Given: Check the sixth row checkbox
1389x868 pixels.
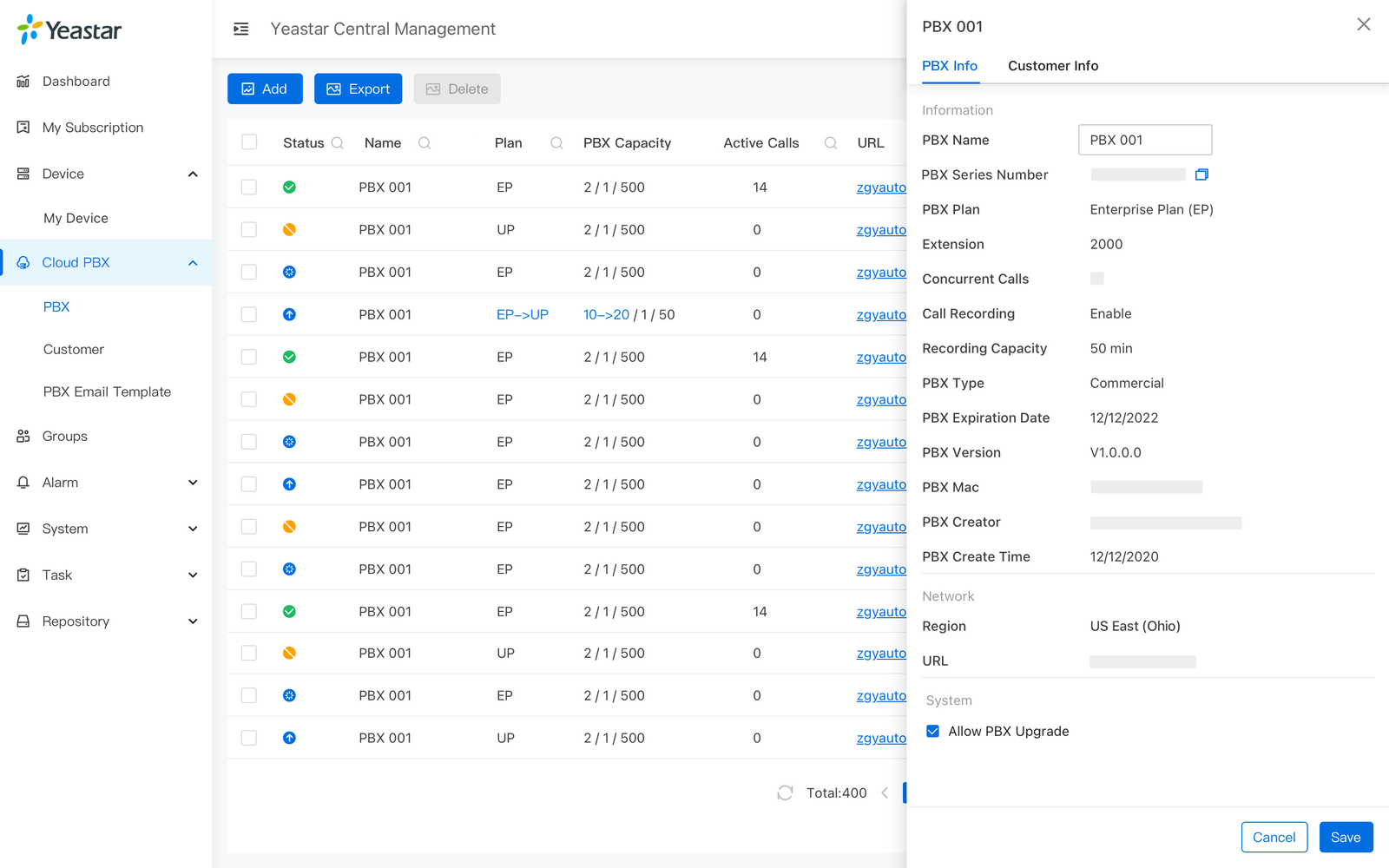Looking at the screenshot, I should [249, 399].
